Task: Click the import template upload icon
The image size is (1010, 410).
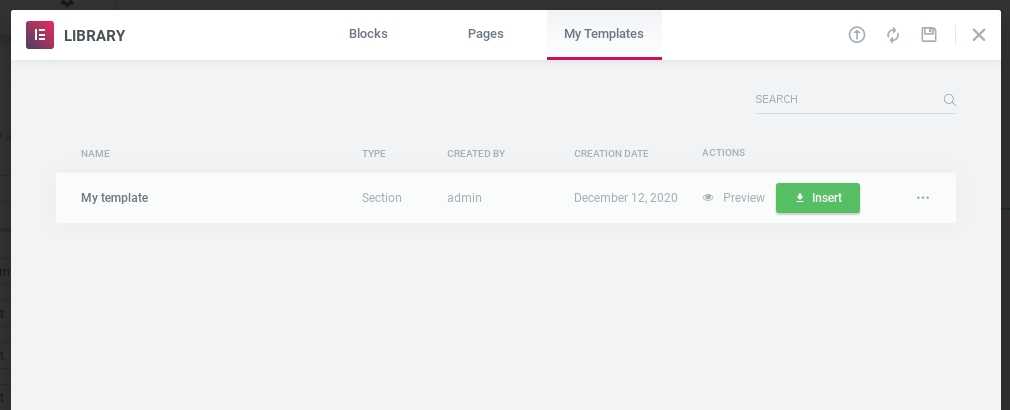Action: pyautogui.click(x=856, y=35)
